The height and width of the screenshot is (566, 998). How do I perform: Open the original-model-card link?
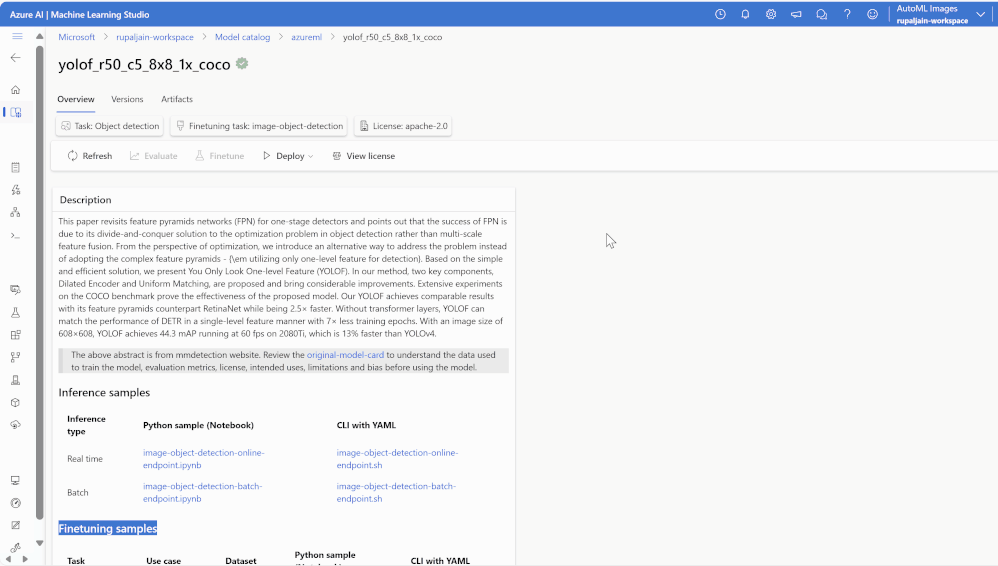346,355
